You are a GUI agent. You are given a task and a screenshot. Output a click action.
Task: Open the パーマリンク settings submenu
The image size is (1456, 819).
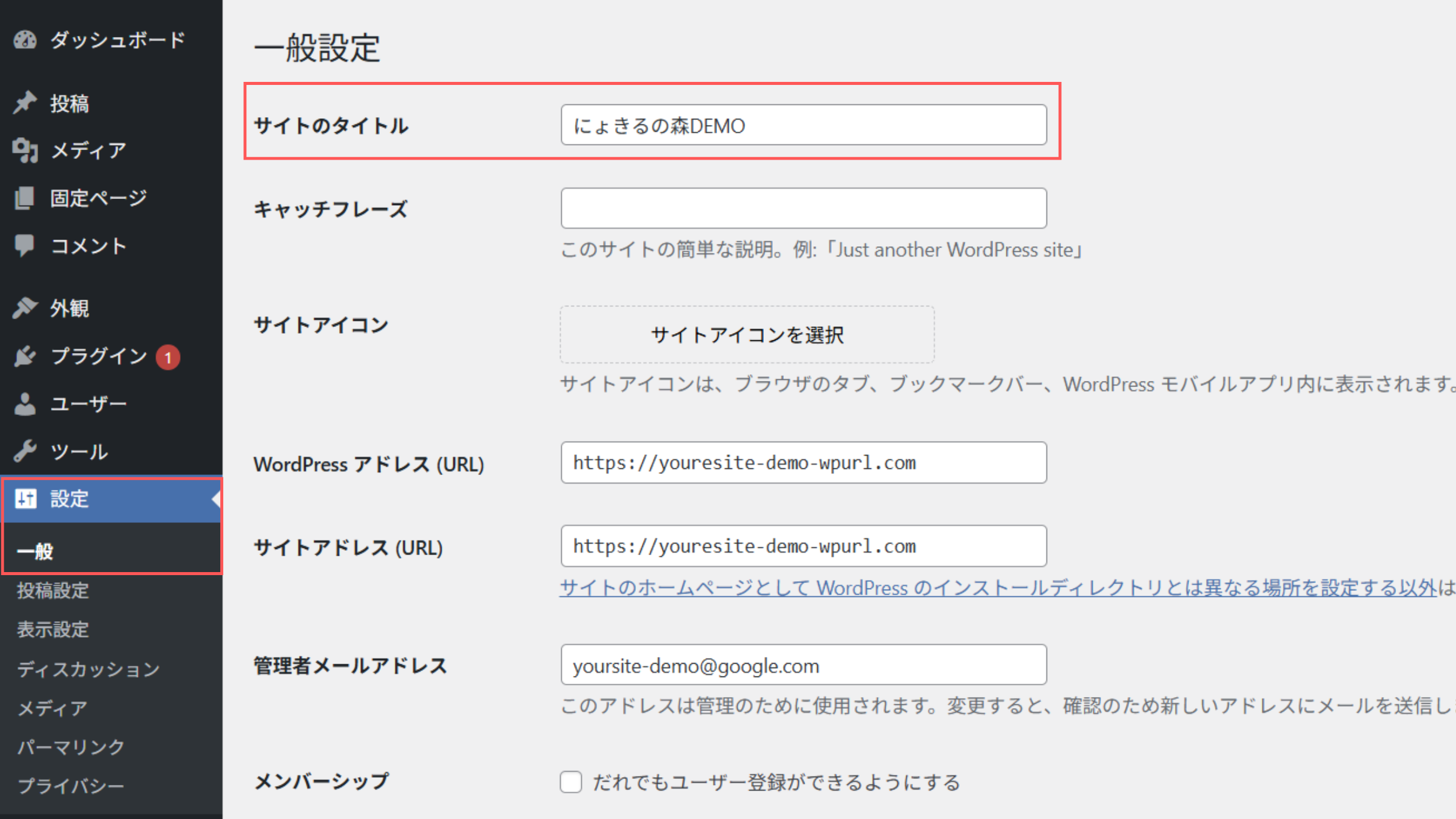[x=70, y=747]
